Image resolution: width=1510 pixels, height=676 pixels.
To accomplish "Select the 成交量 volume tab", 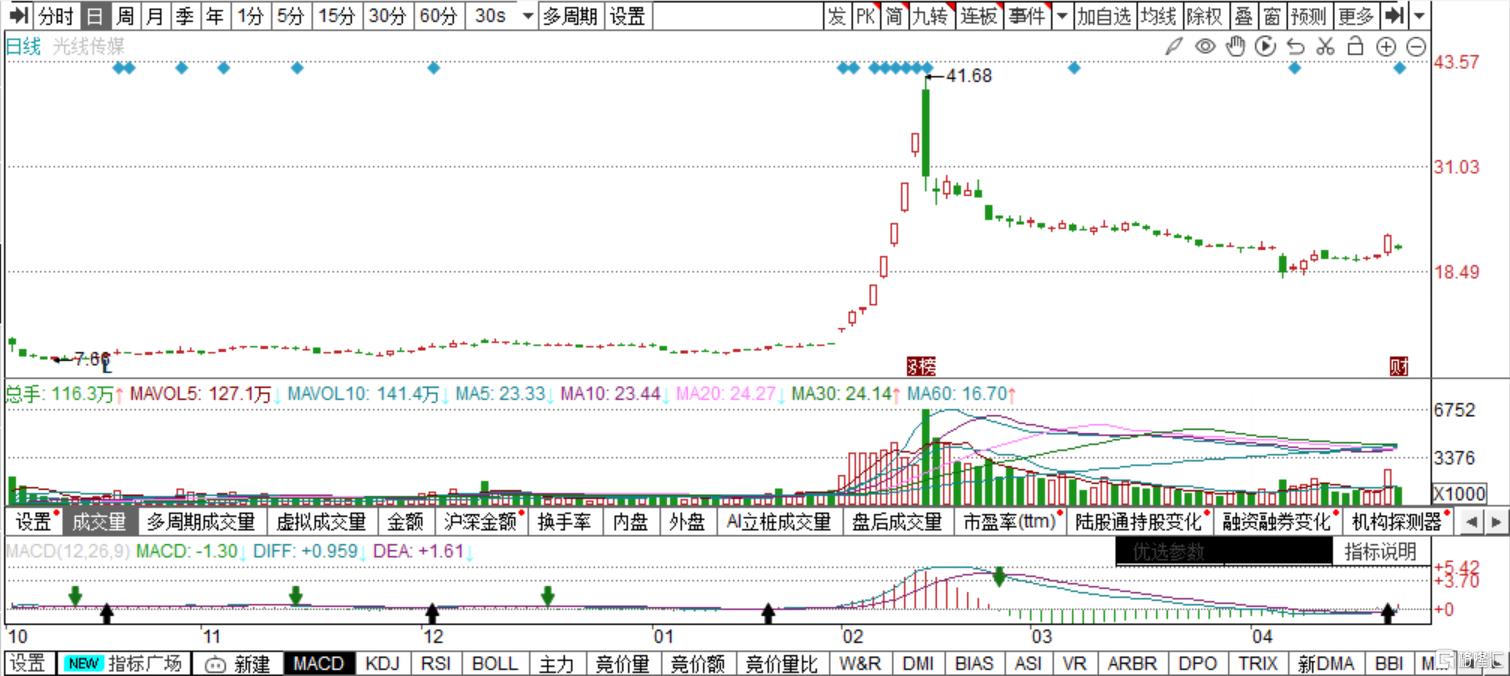I will (100, 521).
